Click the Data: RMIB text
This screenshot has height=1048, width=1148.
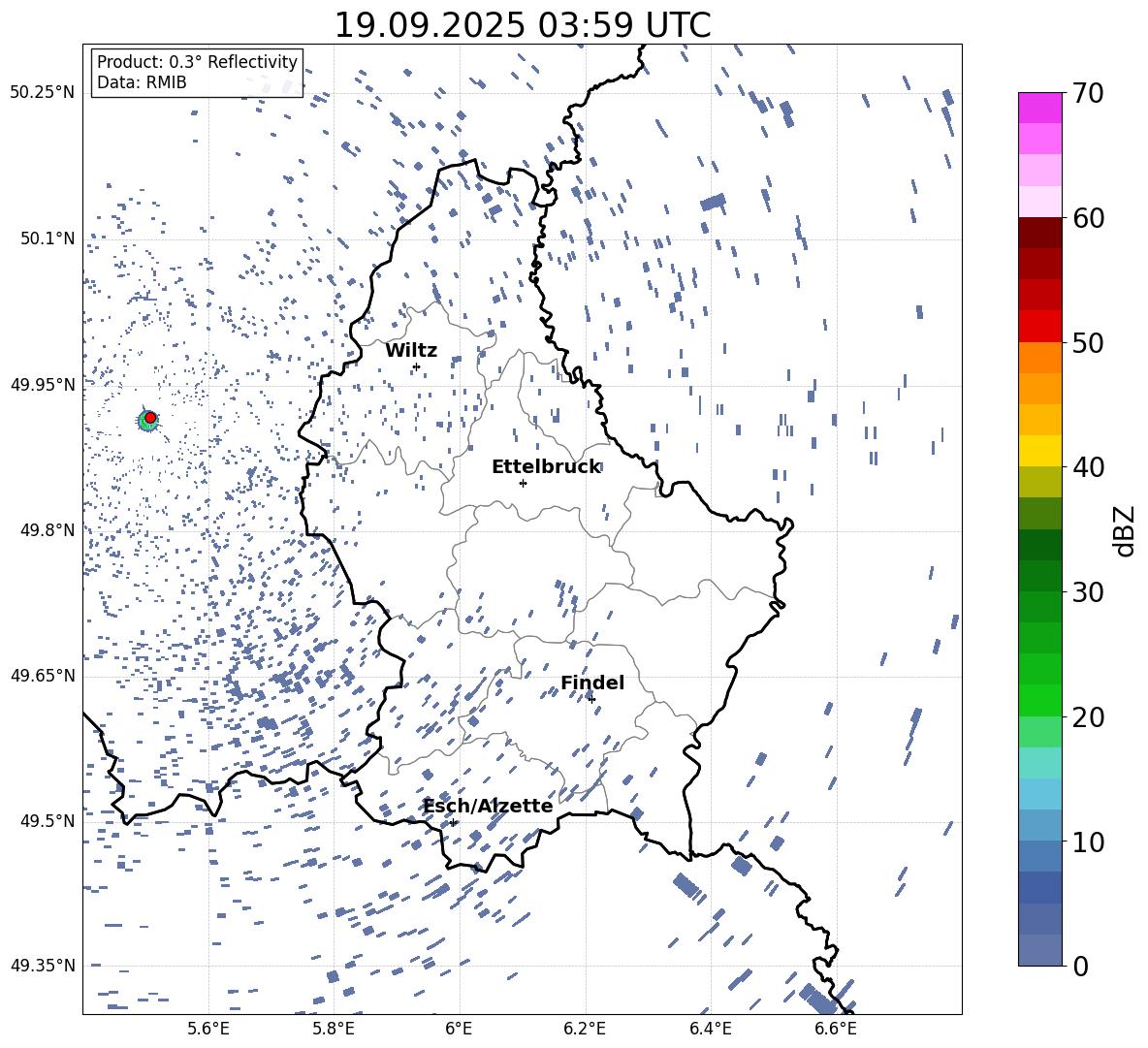point(142,82)
